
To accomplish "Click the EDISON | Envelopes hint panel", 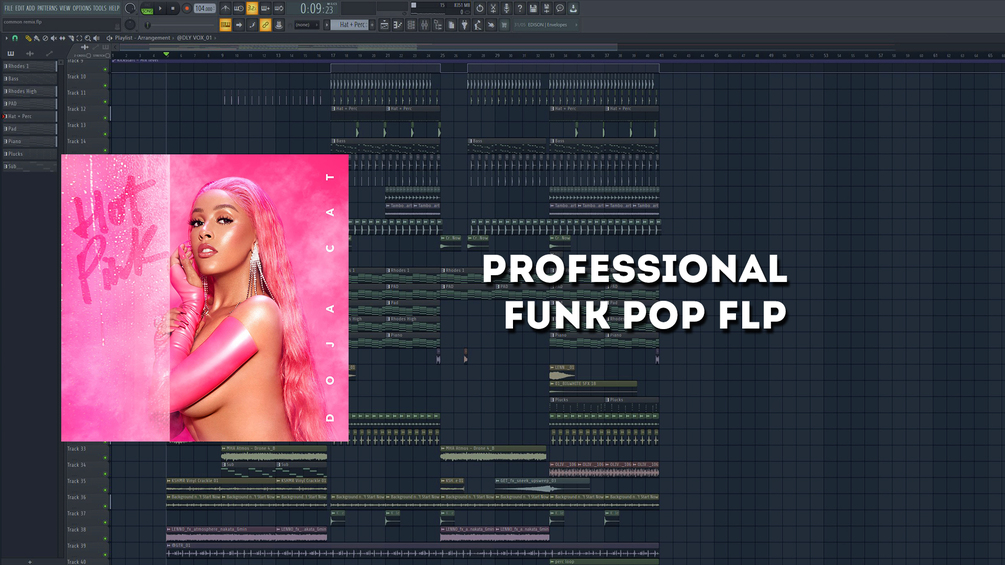I will click(x=546, y=25).
